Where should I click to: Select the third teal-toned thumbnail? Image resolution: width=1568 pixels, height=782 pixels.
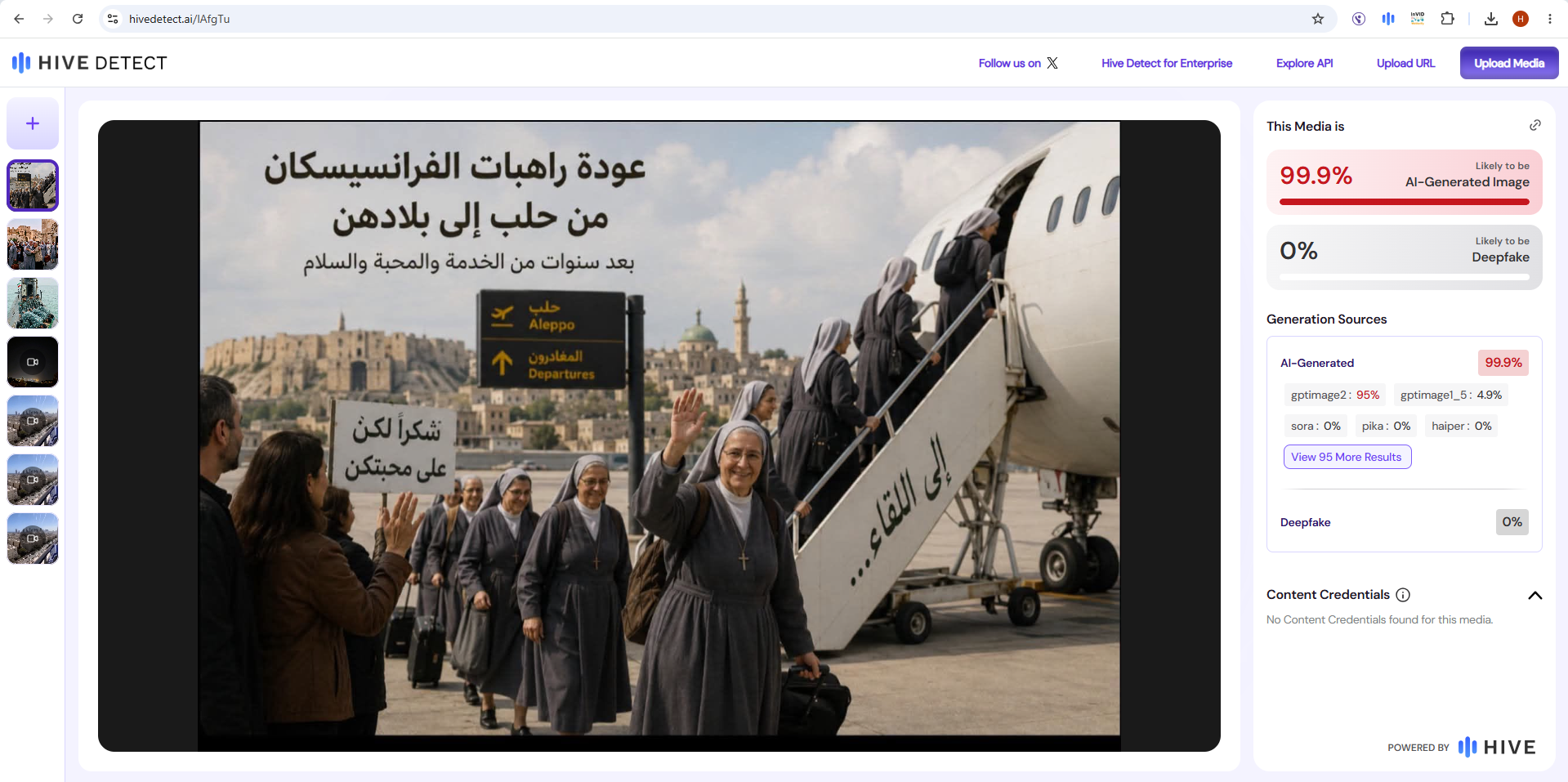[33, 303]
